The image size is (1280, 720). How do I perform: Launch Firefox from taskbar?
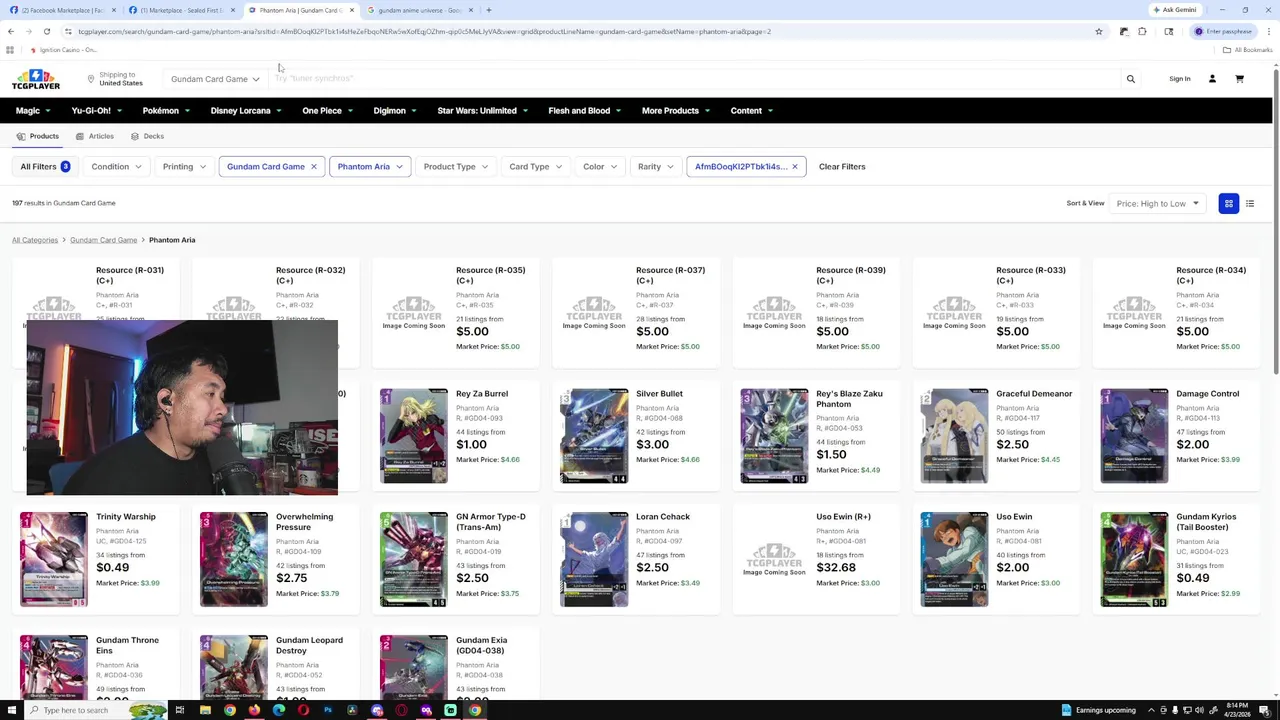click(254, 710)
